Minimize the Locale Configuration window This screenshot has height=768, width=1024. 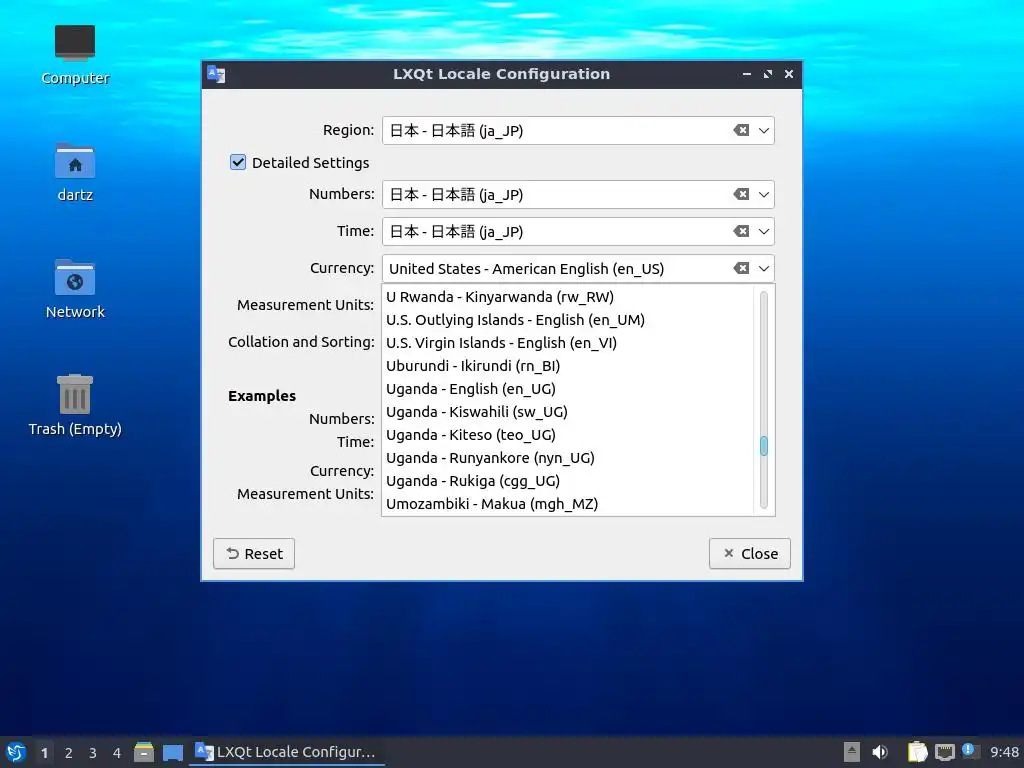point(746,74)
